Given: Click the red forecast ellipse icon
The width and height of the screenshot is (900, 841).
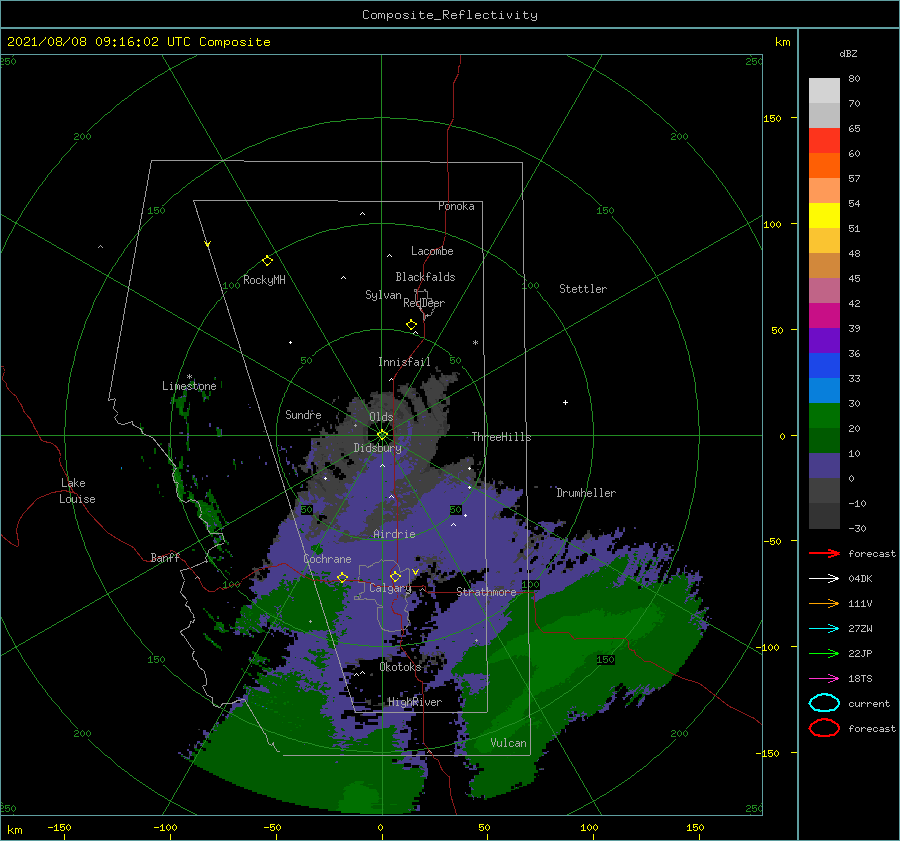Looking at the screenshot, I should (824, 728).
